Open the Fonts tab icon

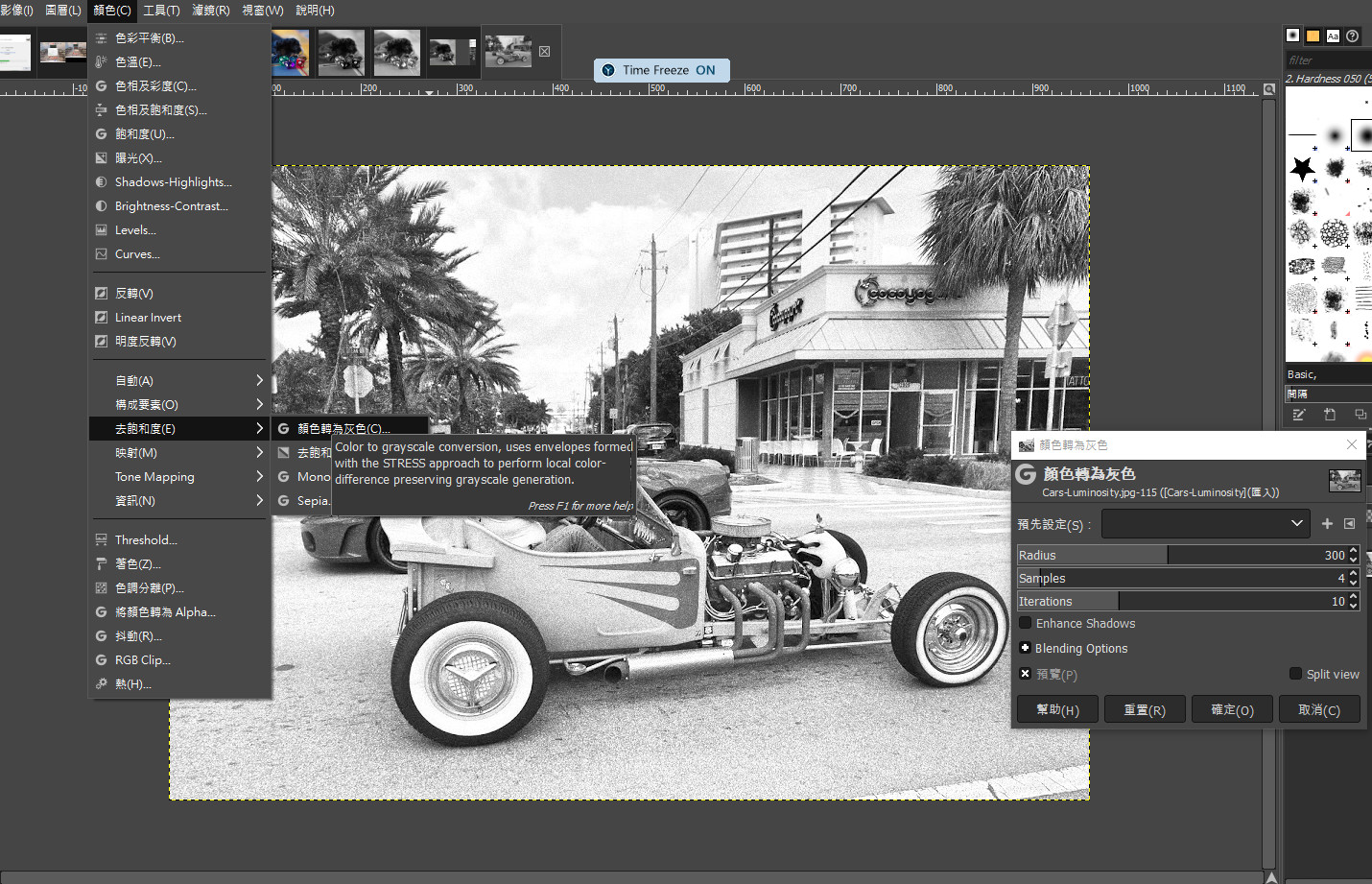coord(1333,36)
